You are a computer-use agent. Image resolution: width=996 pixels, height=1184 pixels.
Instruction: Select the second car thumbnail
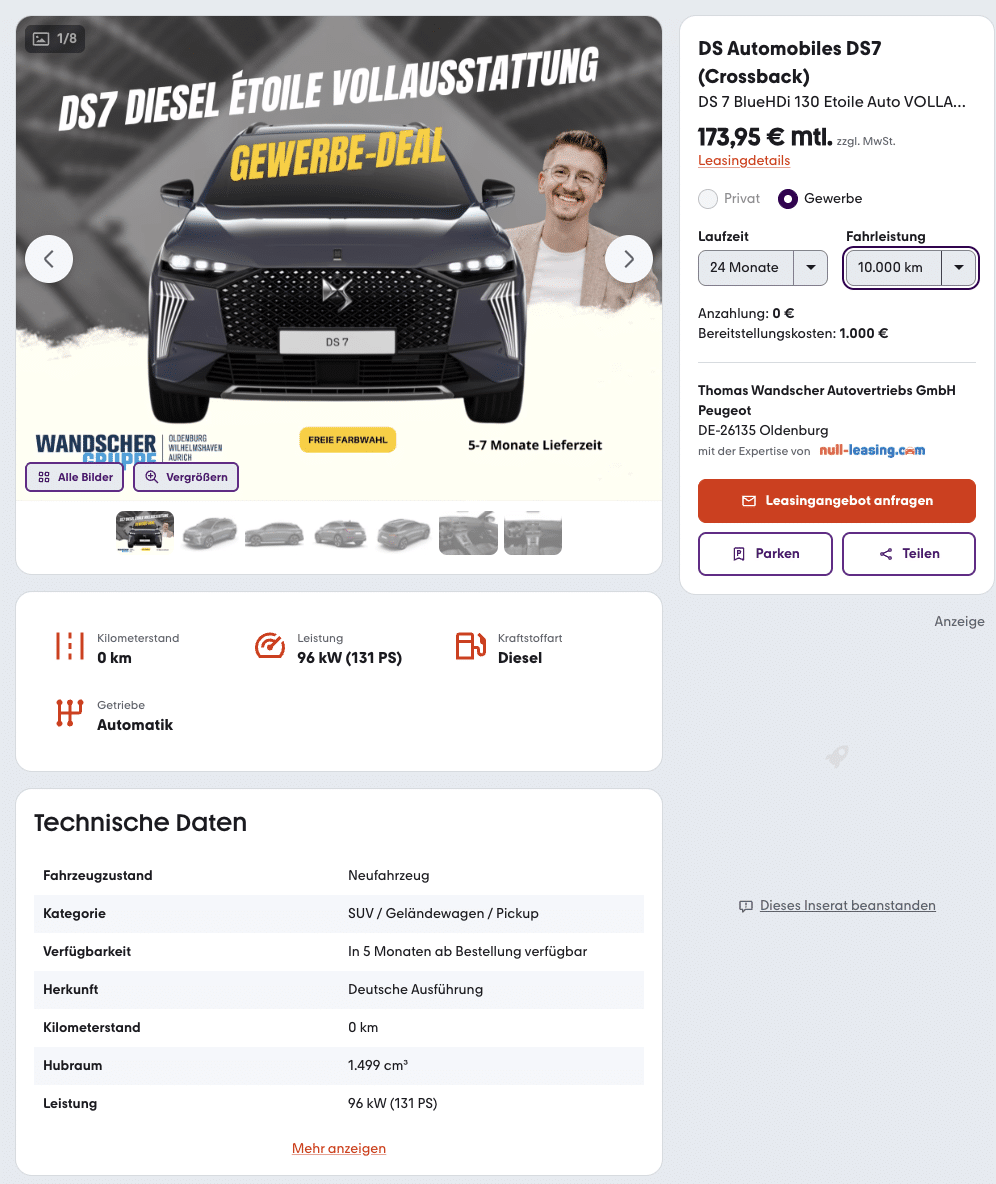pos(209,533)
